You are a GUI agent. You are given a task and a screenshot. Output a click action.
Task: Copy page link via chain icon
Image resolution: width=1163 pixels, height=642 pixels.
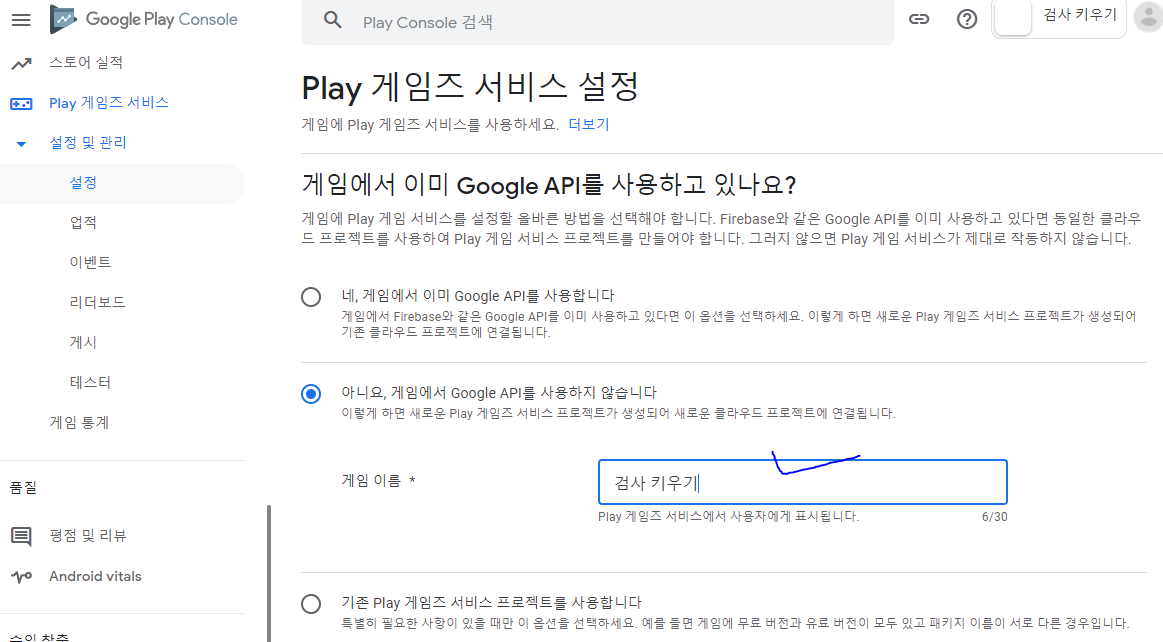coord(919,19)
